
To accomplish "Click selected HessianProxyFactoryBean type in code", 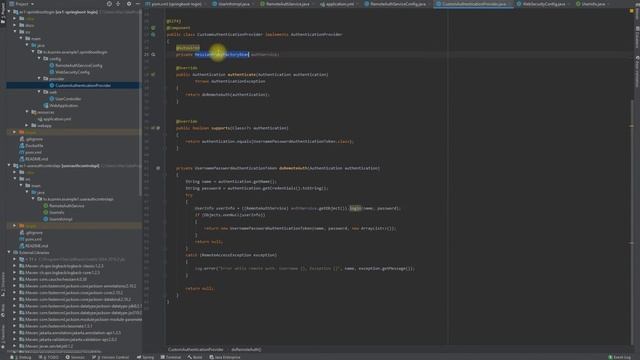I will coord(221,54).
